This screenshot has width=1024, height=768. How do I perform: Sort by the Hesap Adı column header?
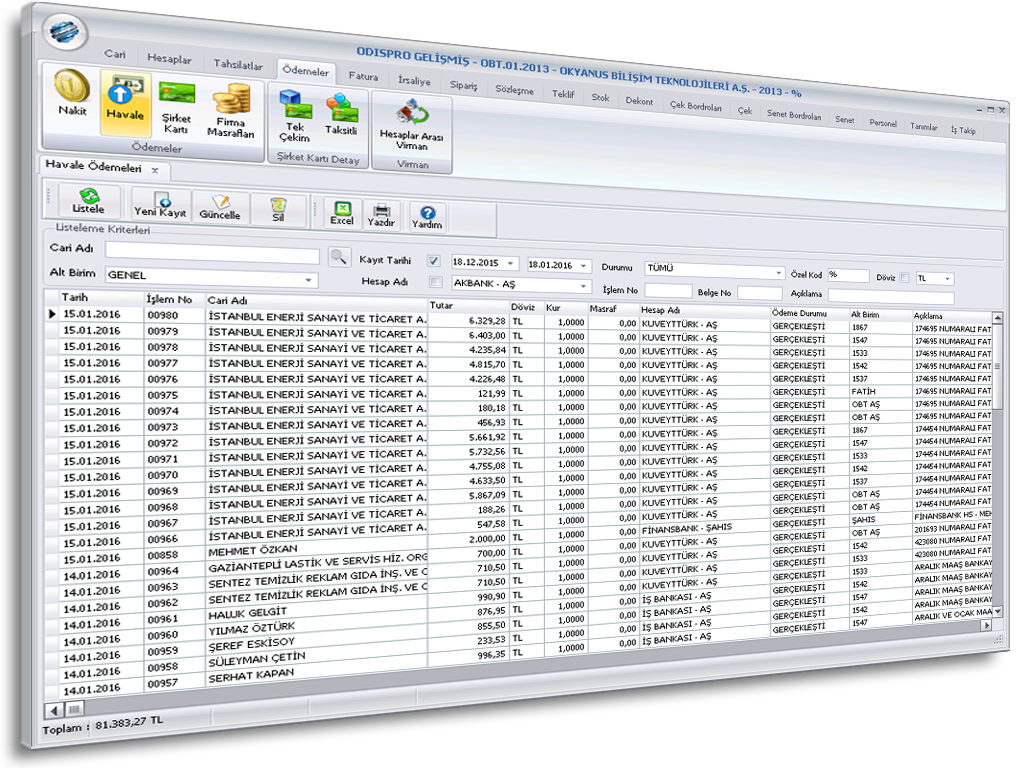click(660, 310)
